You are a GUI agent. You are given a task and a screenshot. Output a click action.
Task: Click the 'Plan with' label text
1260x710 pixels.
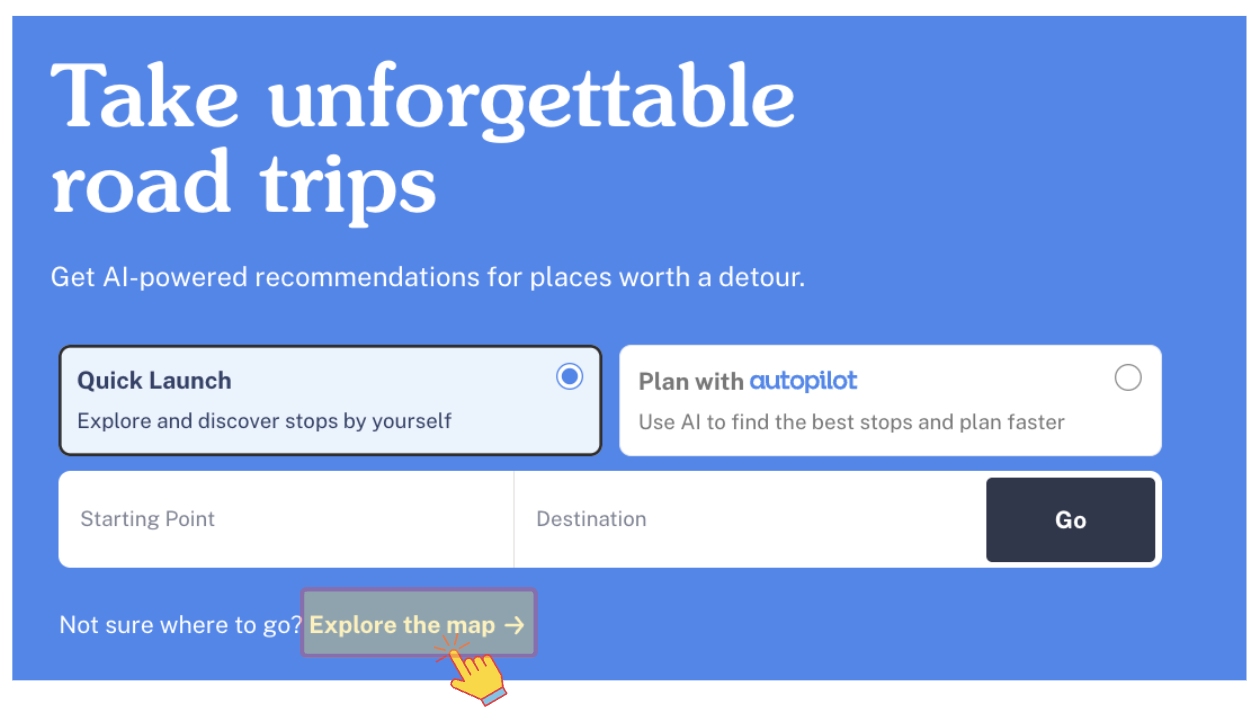(x=691, y=381)
